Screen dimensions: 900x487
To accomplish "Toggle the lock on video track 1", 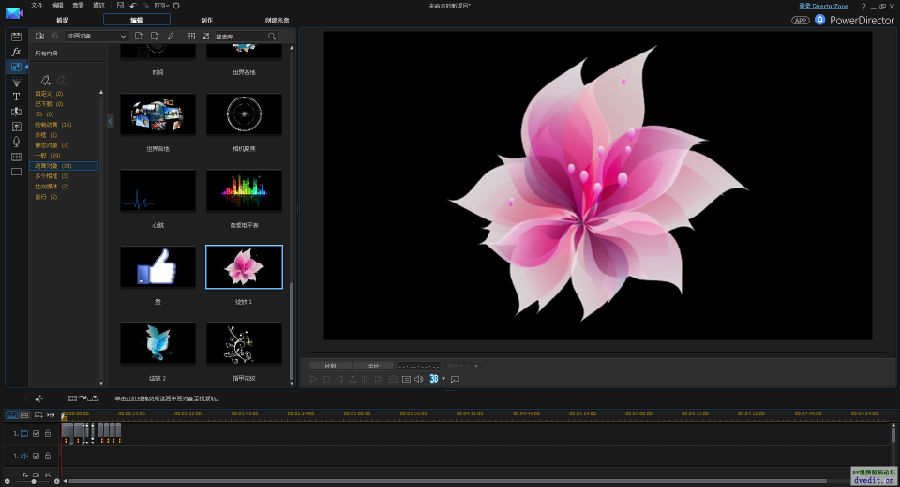I will pos(48,433).
